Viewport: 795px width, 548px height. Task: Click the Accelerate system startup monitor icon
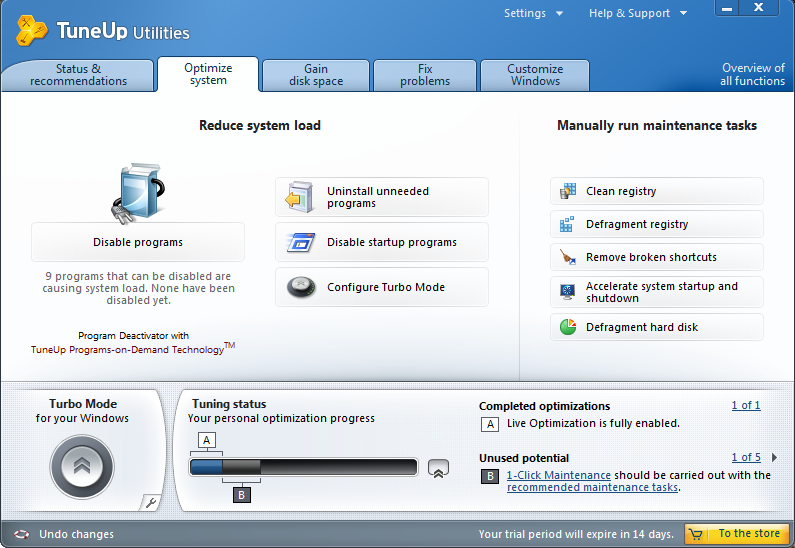point(567,291)
